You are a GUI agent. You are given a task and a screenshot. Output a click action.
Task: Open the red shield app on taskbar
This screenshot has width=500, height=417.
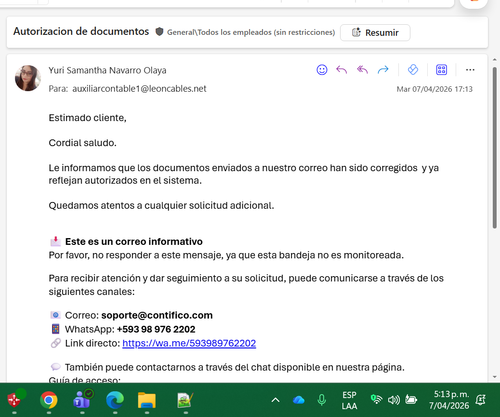(x=15, y=399)
